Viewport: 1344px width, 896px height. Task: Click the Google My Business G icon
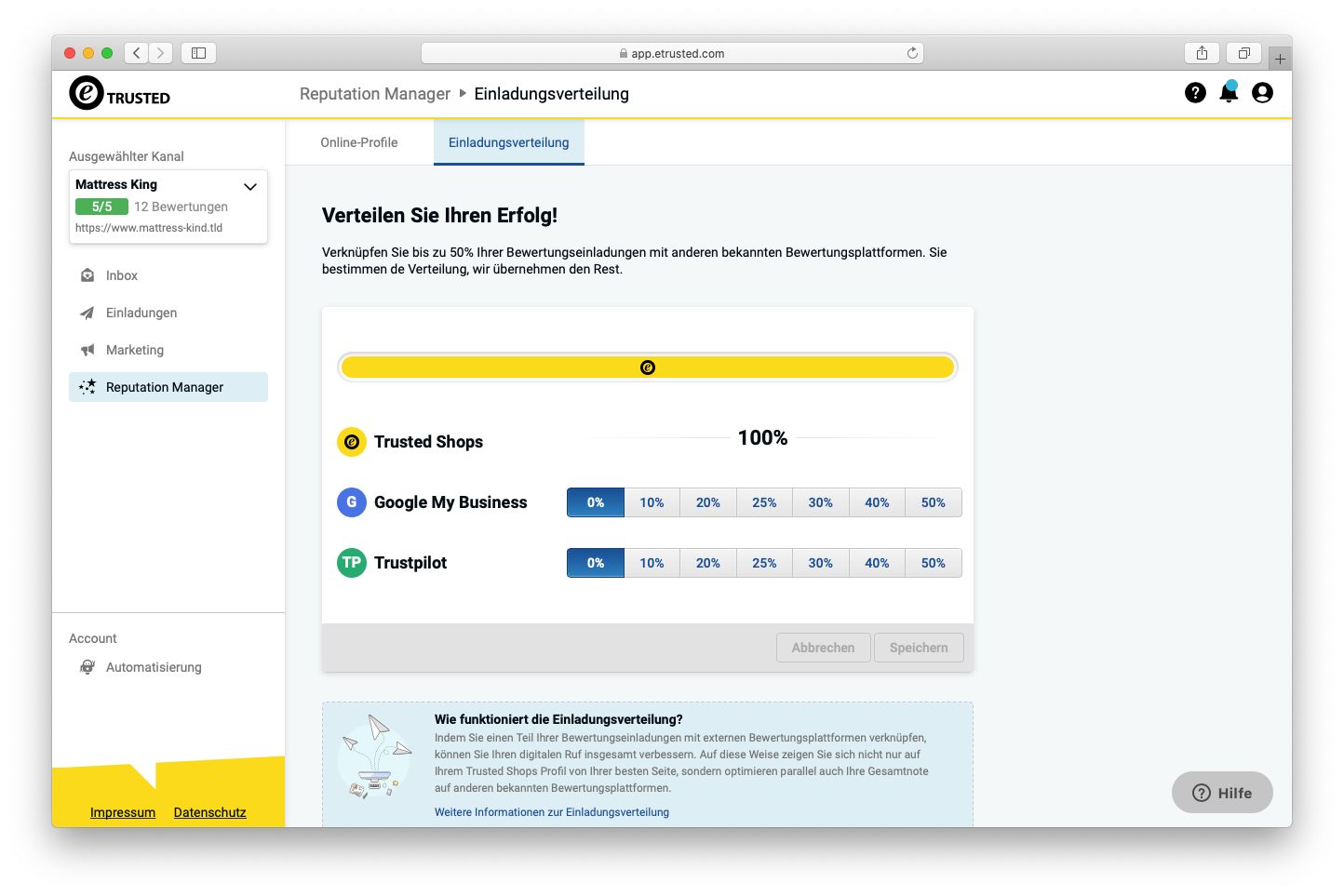(352, 502)
